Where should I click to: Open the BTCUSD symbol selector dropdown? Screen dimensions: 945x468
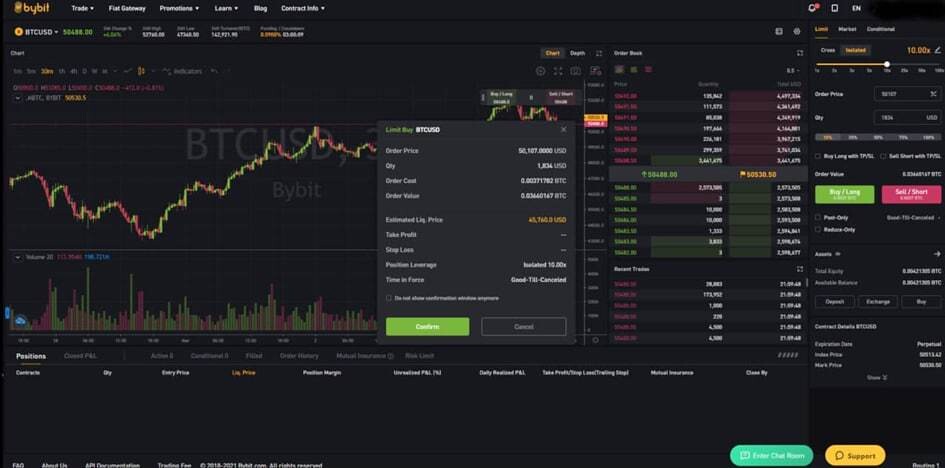pyautogui.click(x=42, y=32)
